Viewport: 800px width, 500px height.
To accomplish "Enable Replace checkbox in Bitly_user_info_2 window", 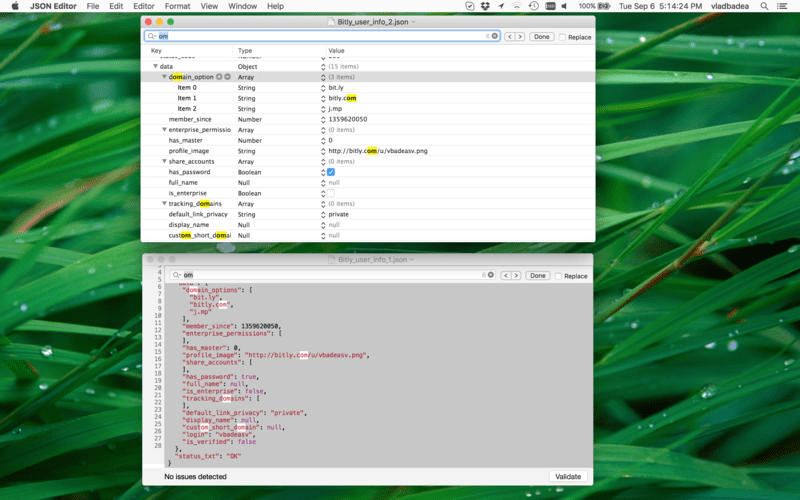I will 562,37.
